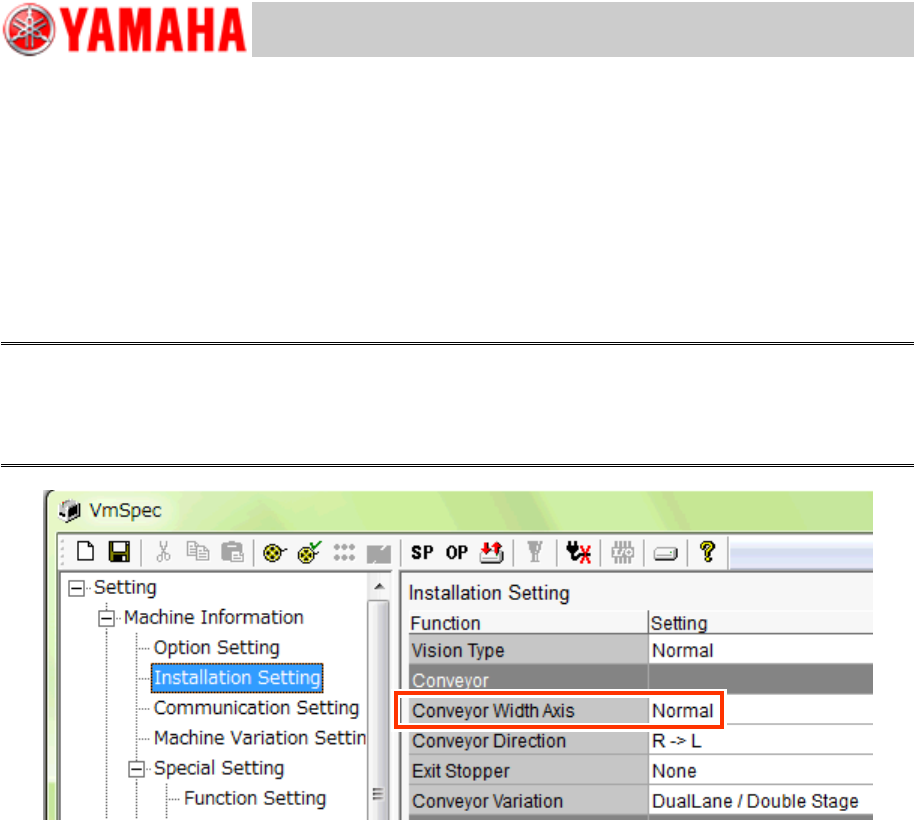
Task: Click the New file toolbar icon
Action: point(86,551)
